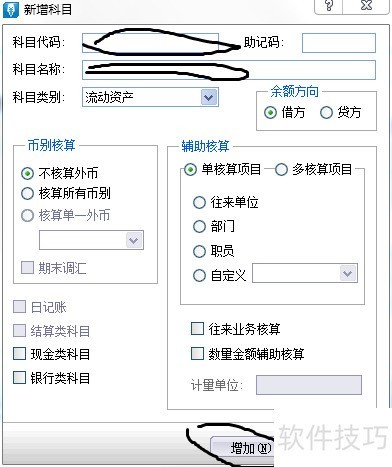Click the help question mark button
Screen dimensions: 392x467
coord(329,6)
